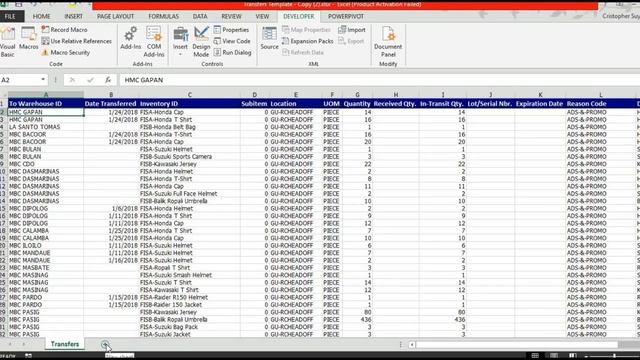Switch to the REVIEW tab

pos(231,16)
